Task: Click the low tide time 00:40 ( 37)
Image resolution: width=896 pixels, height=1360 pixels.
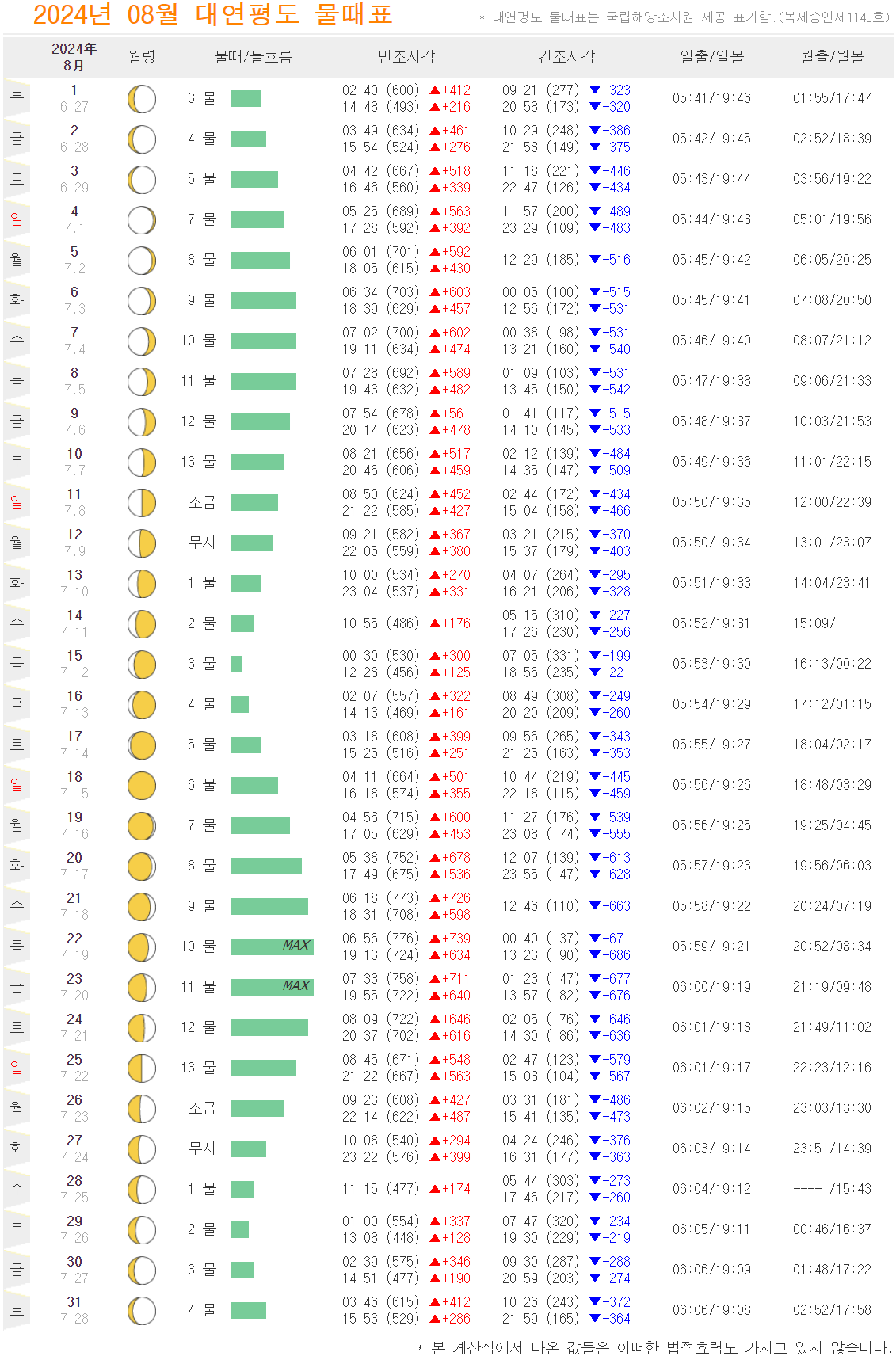Action: 540,939
